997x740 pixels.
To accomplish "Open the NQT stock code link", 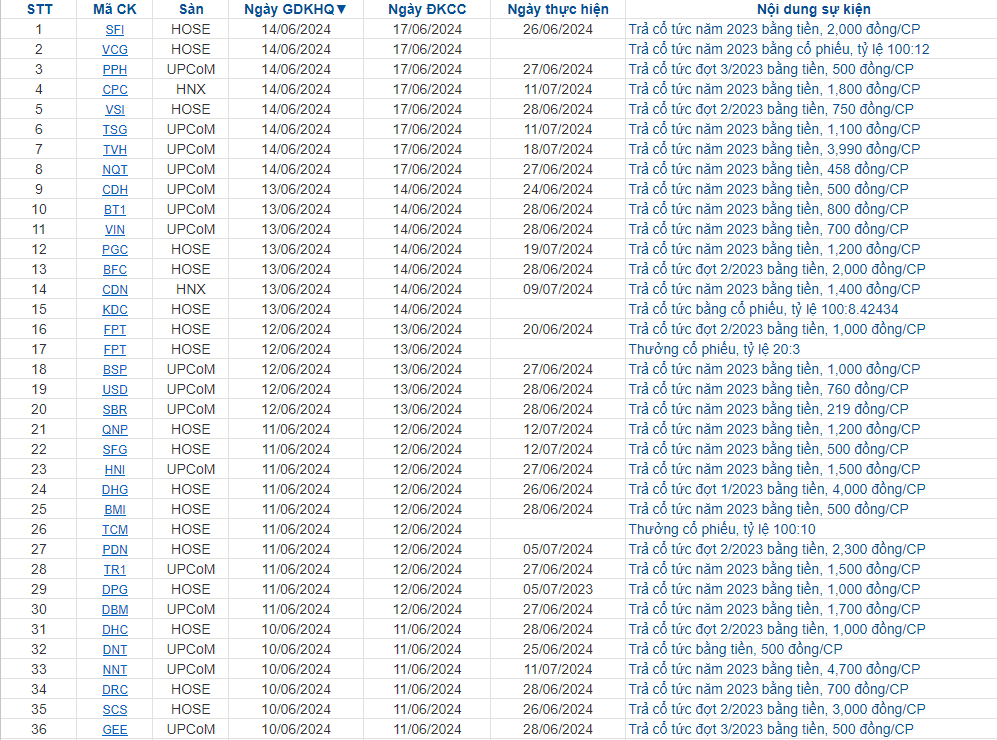I will coord(114,170).
